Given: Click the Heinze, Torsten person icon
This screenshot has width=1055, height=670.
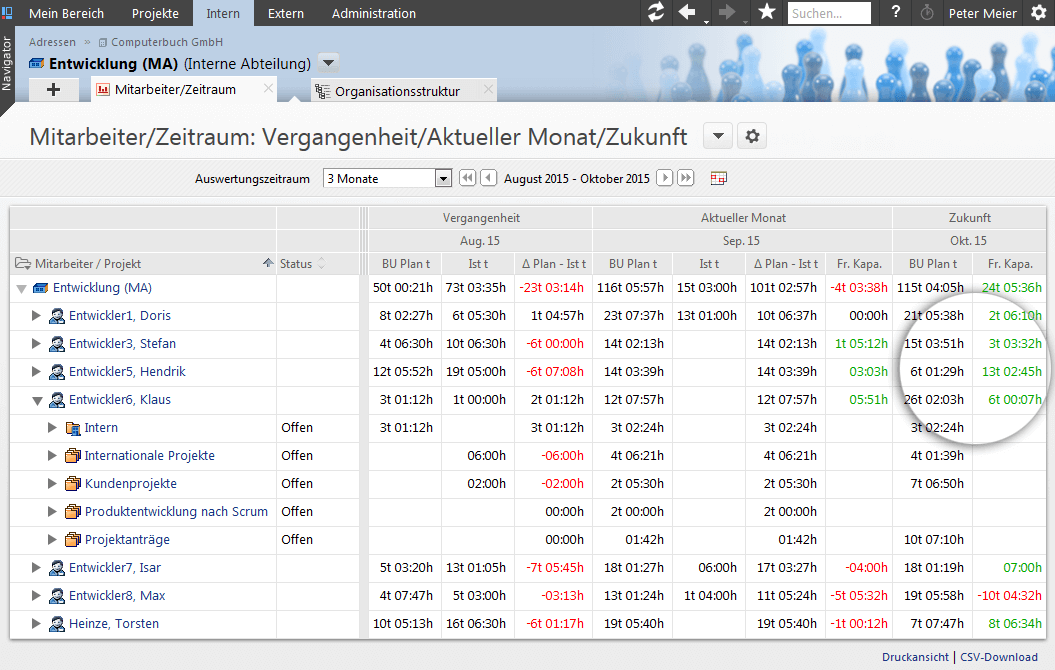Looking at the screenshot, I should (57, 624).
